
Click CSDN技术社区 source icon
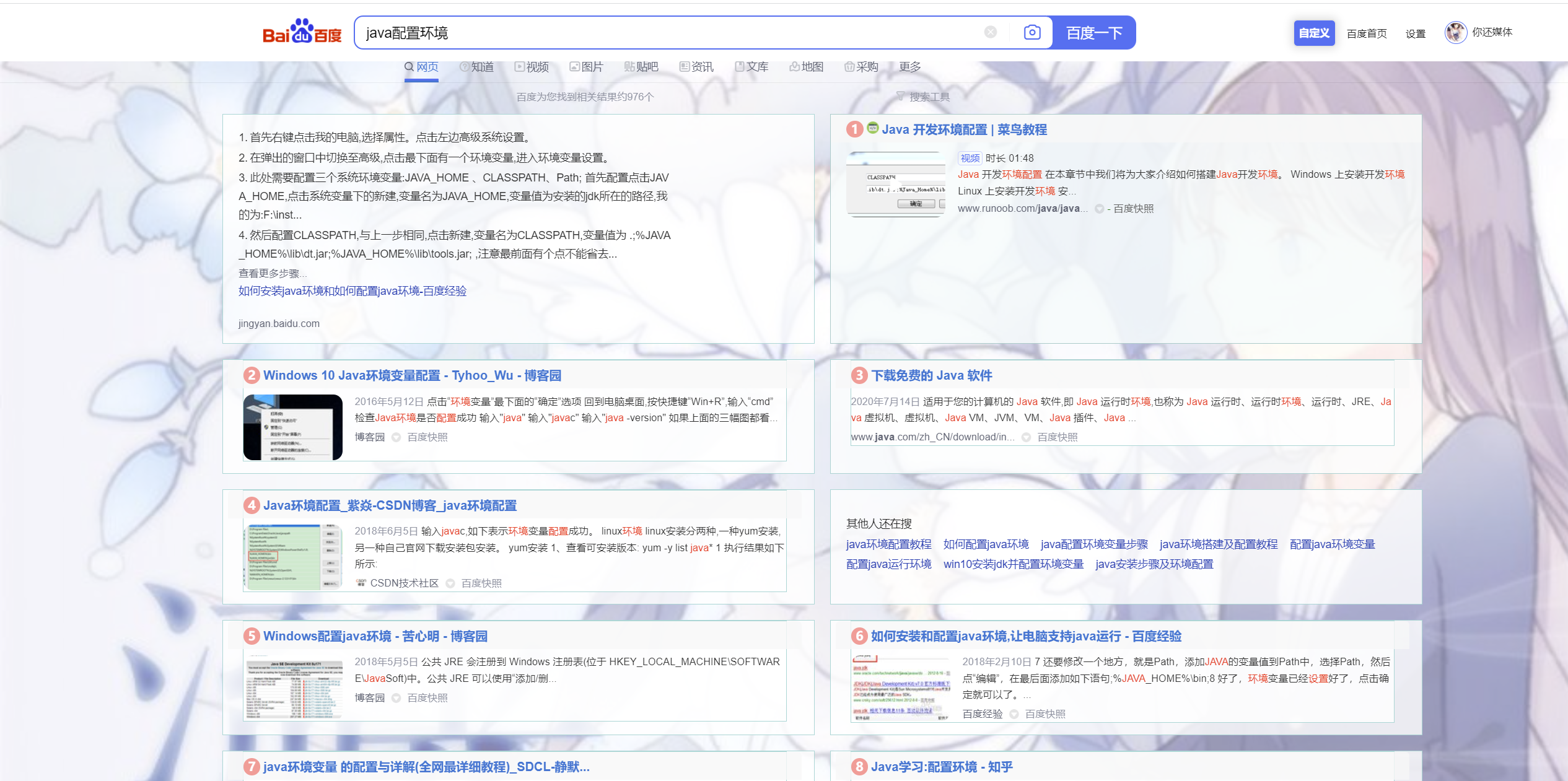361,583
